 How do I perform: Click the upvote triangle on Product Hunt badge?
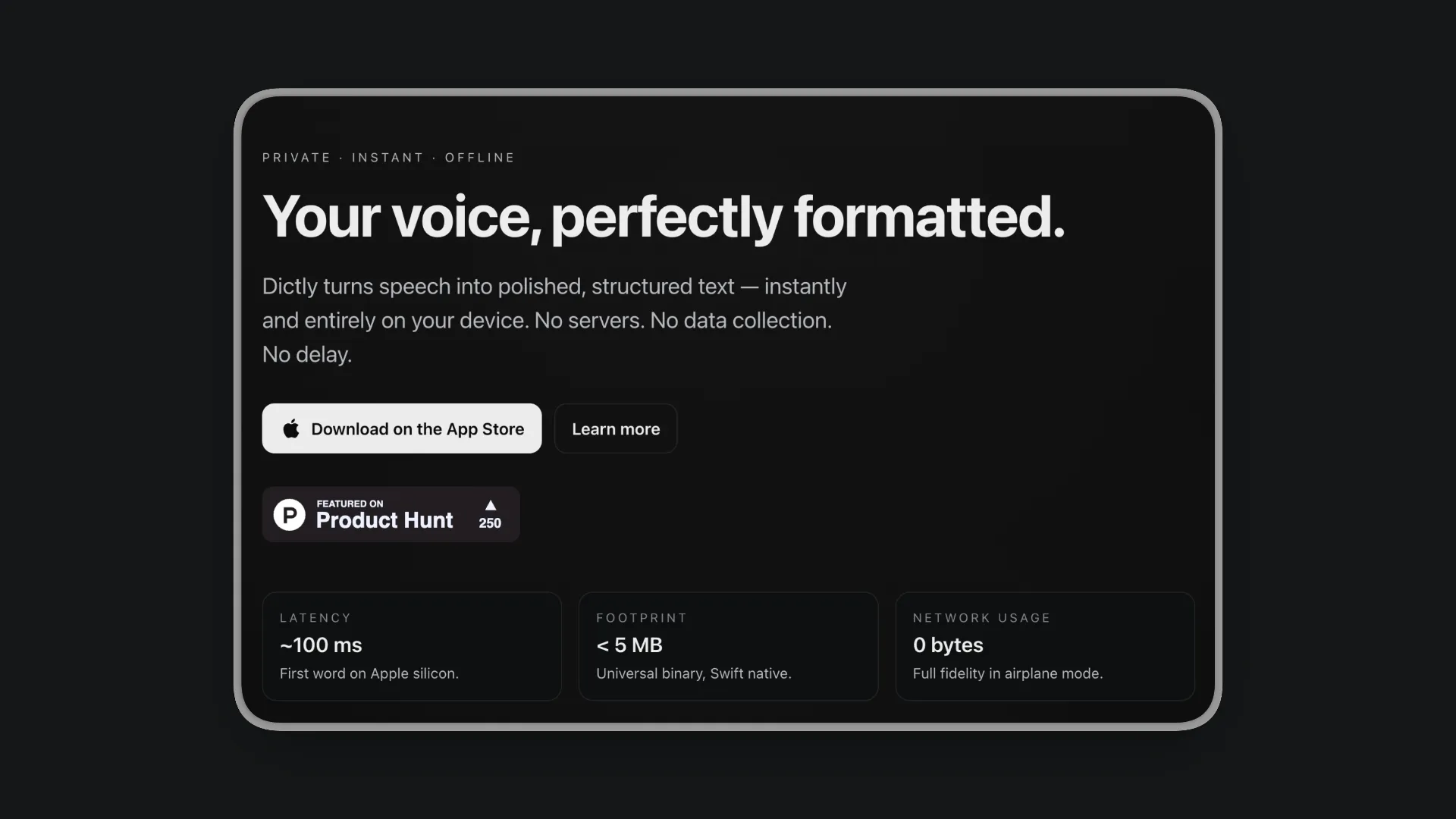pos(490,504)
